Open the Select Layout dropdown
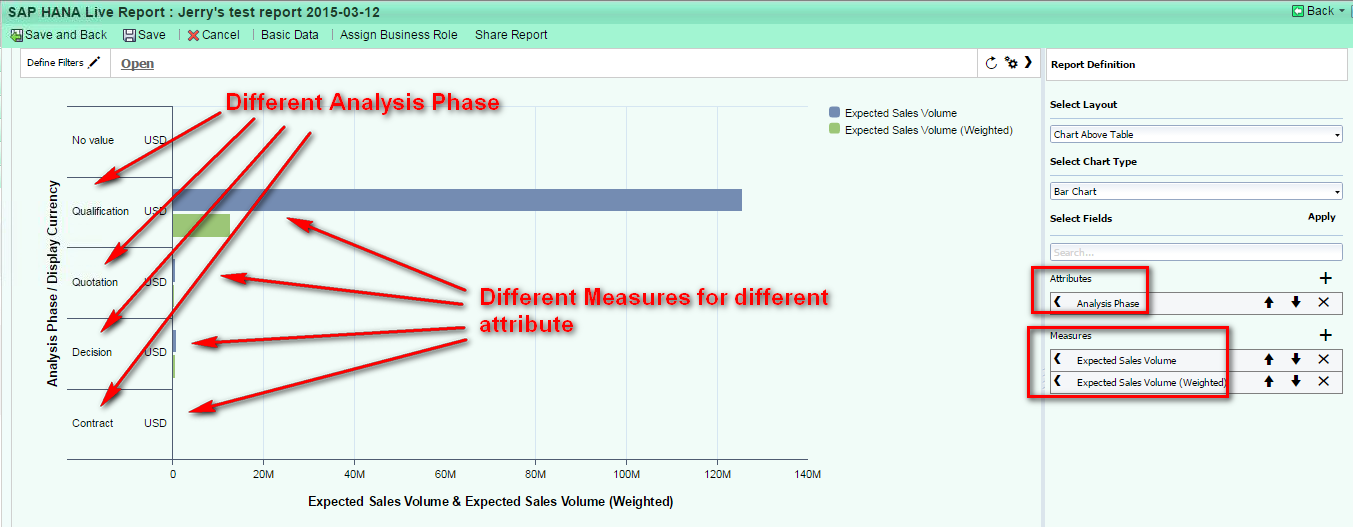Image resolution: width=1353 pixels, height=527 pixels. click(1196, 134)
